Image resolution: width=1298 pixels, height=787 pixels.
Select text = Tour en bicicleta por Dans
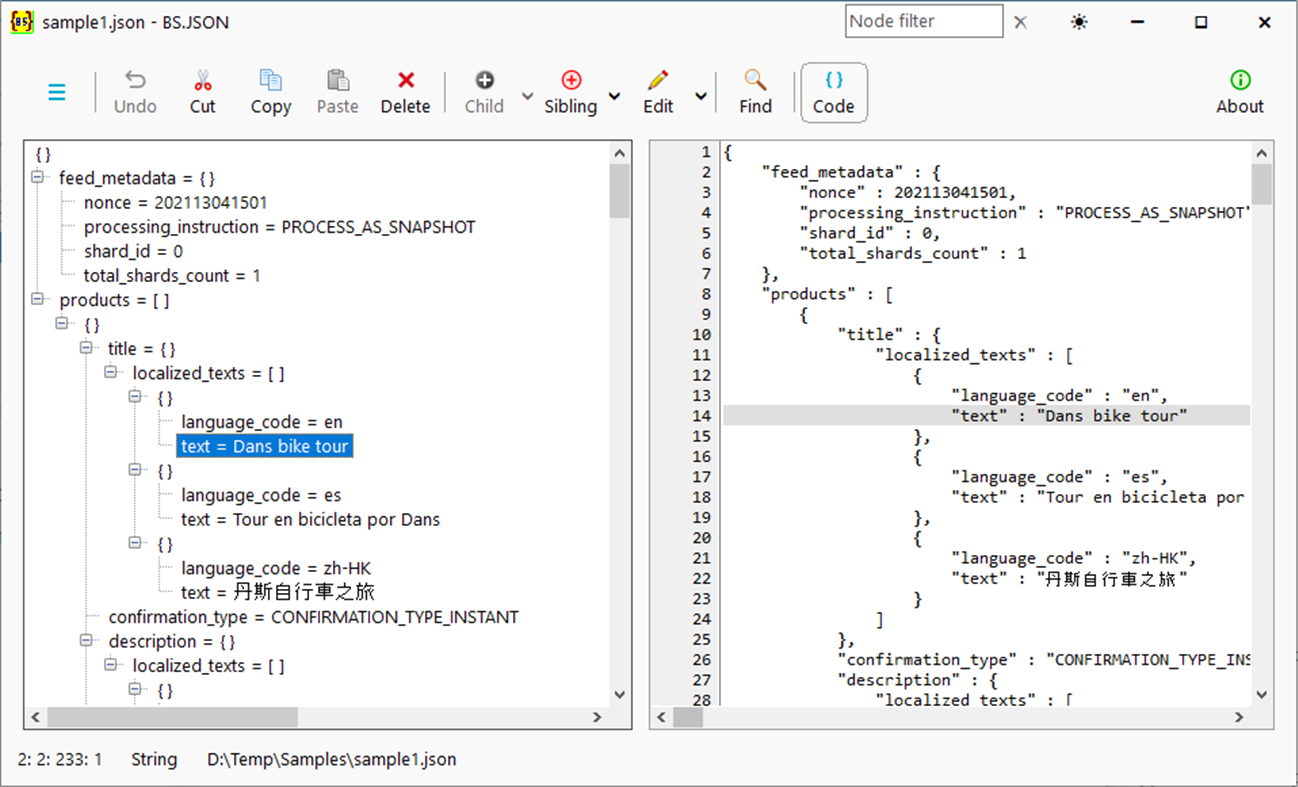[x=310, y=519]
